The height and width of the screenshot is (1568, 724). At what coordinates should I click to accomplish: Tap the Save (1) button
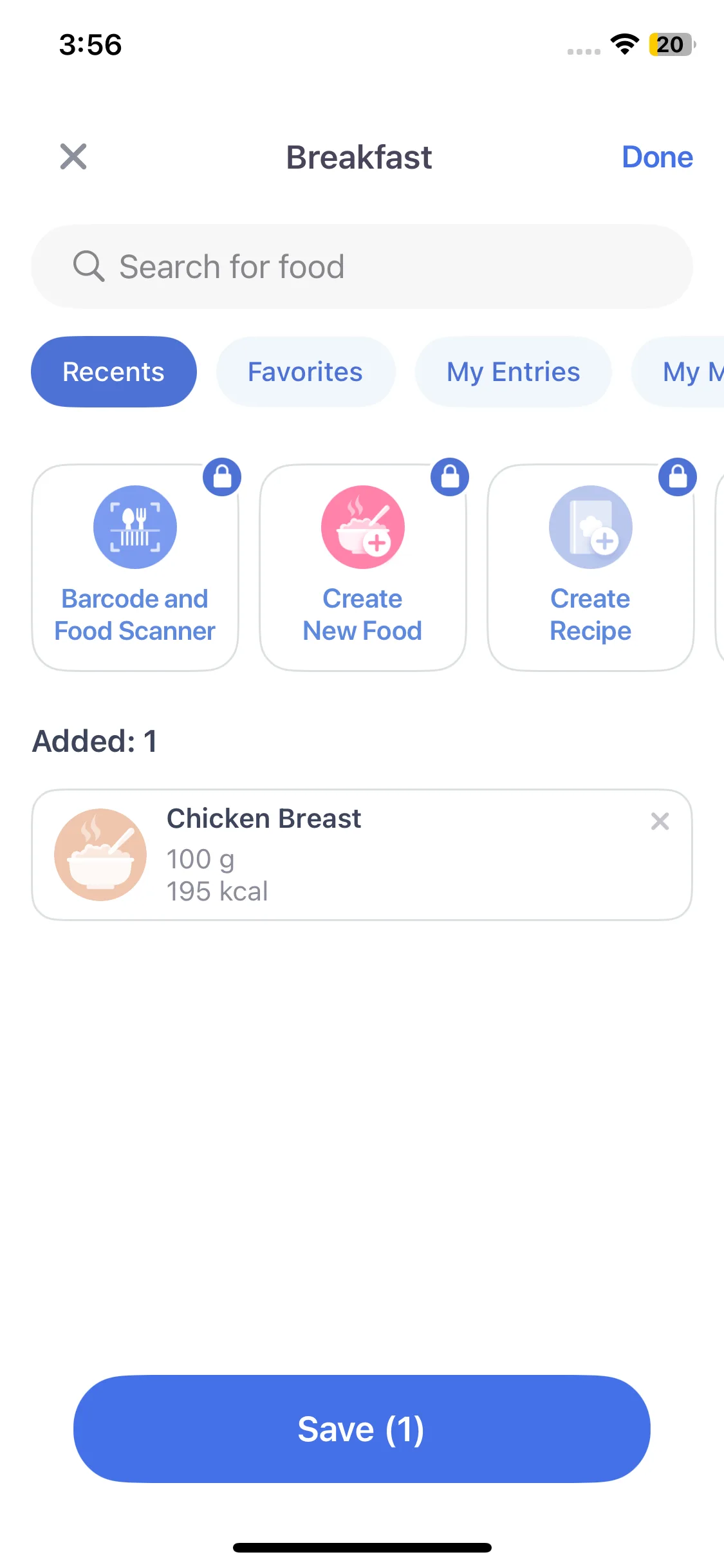click(x=362, y=1429)
